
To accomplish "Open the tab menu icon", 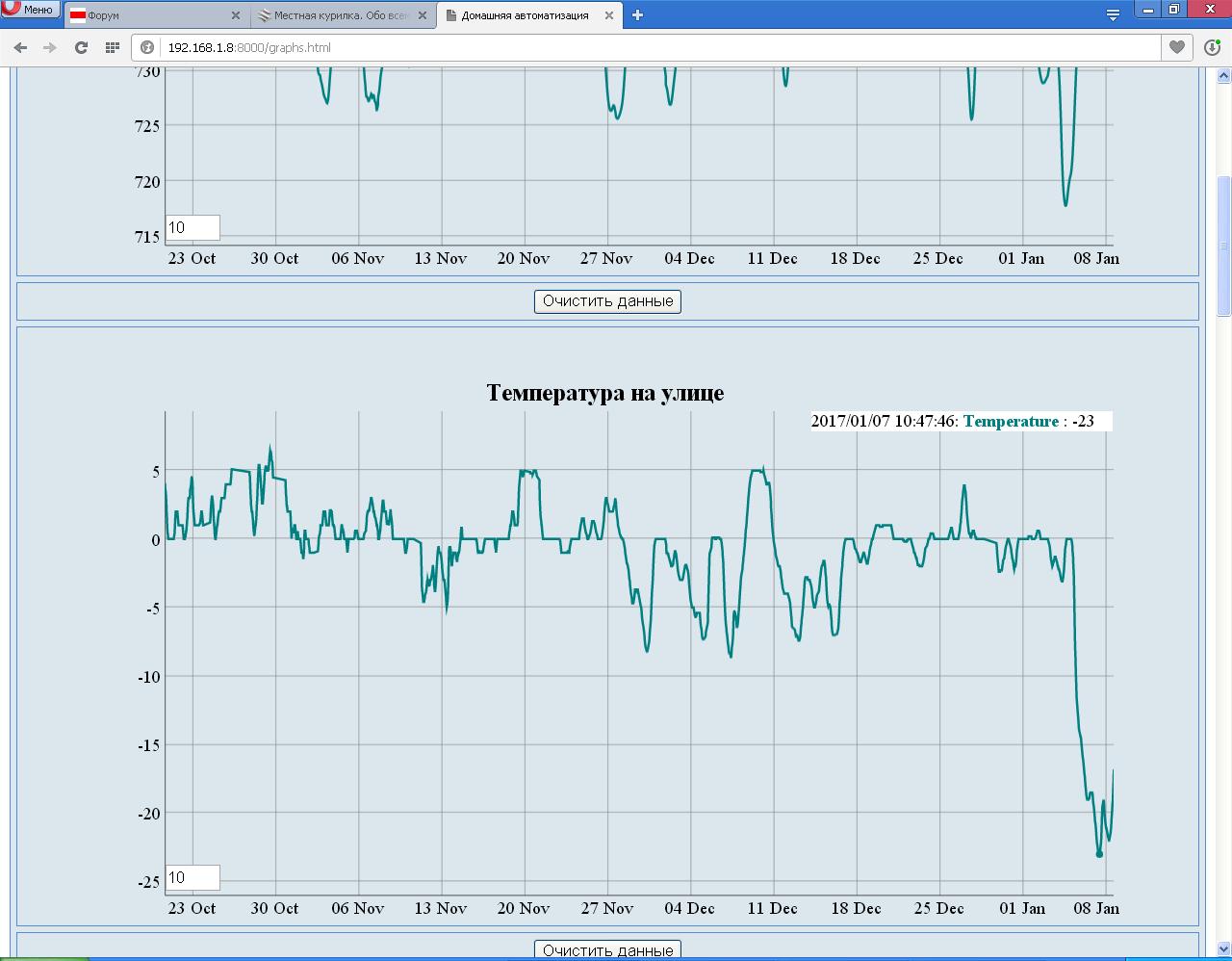I will click(x=1113, y=14).
